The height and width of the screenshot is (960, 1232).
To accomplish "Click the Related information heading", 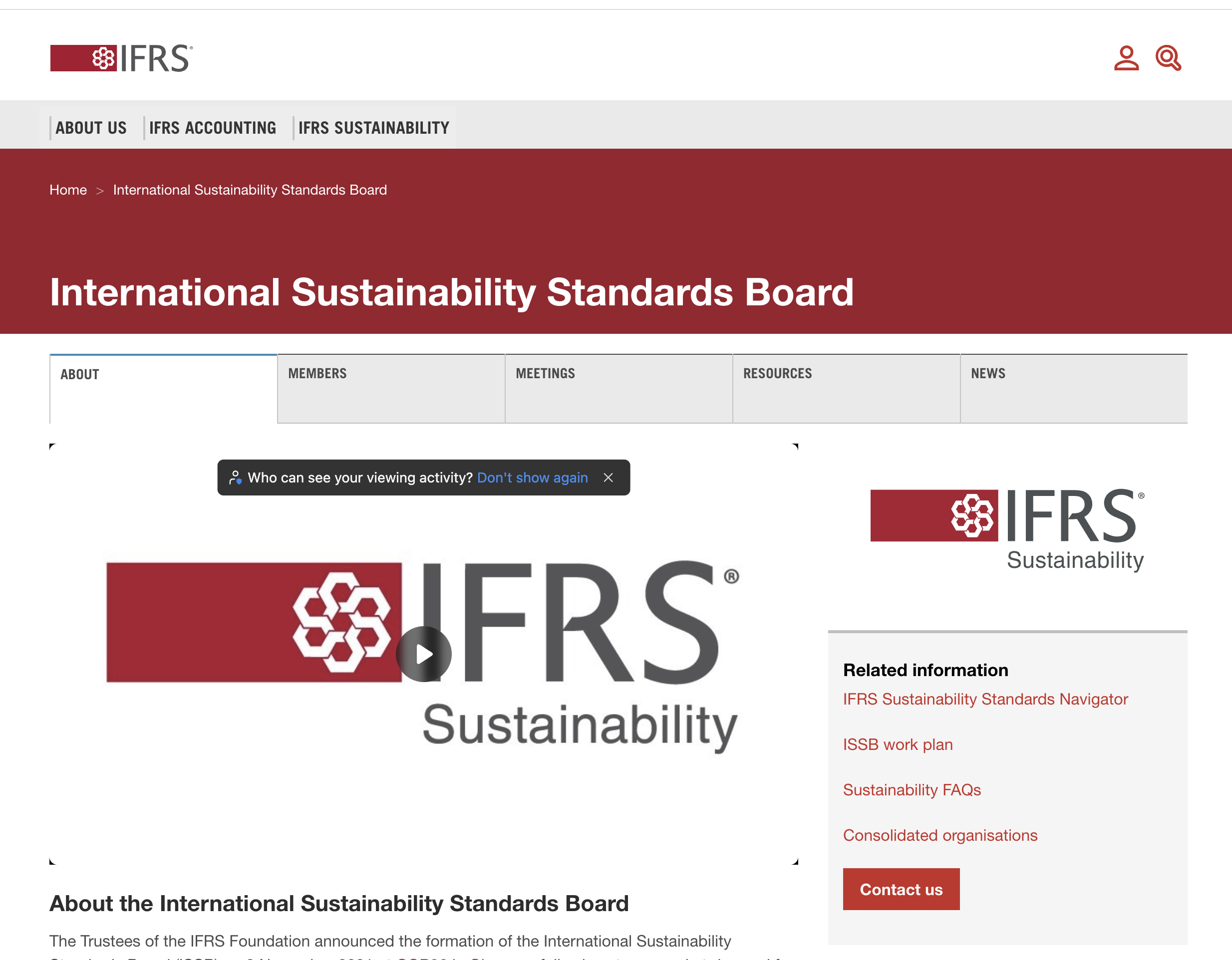I will [x=925, y=670].
